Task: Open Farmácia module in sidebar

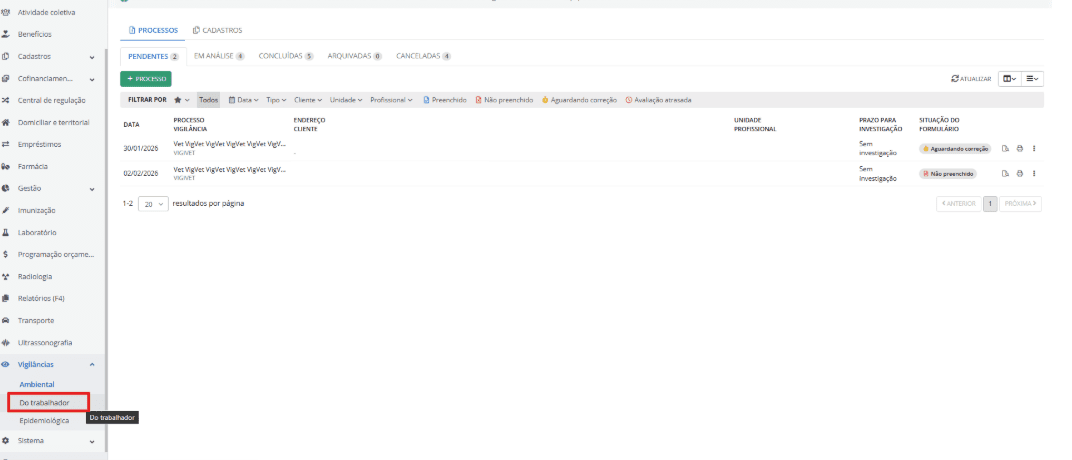Action: pos(33,166)
